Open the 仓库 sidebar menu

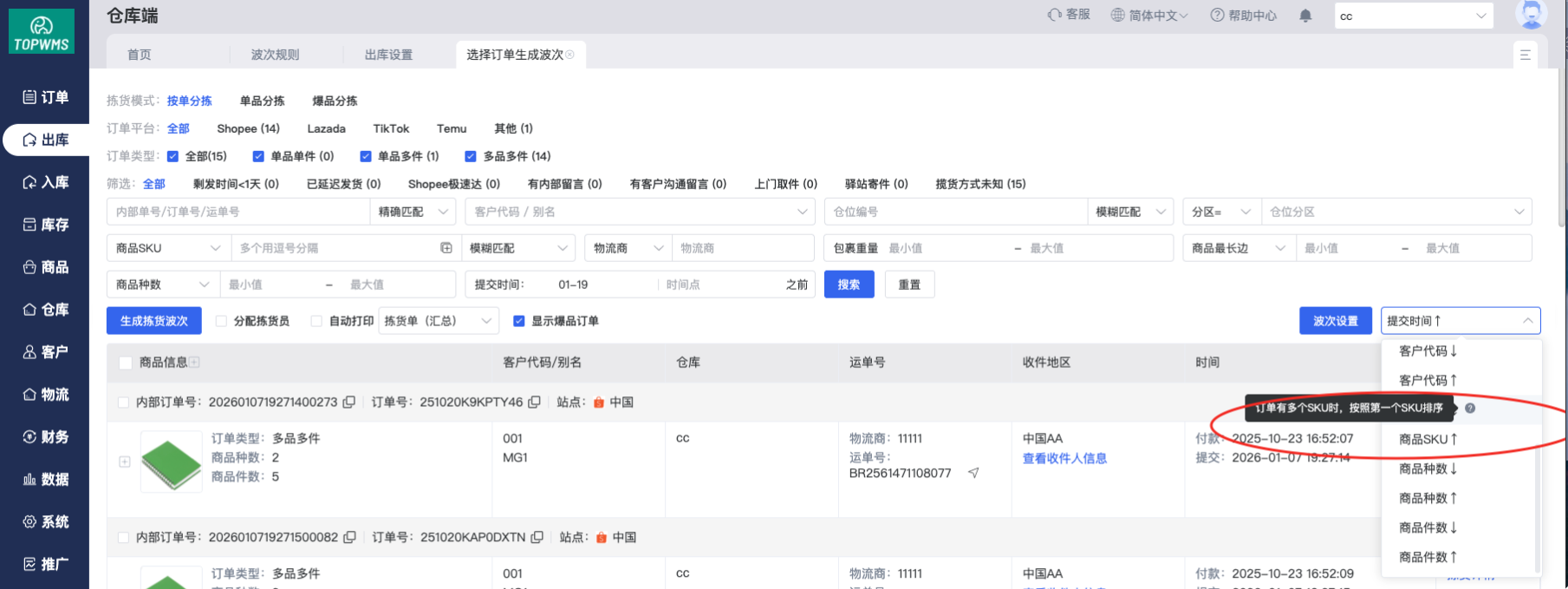point(45,310)
